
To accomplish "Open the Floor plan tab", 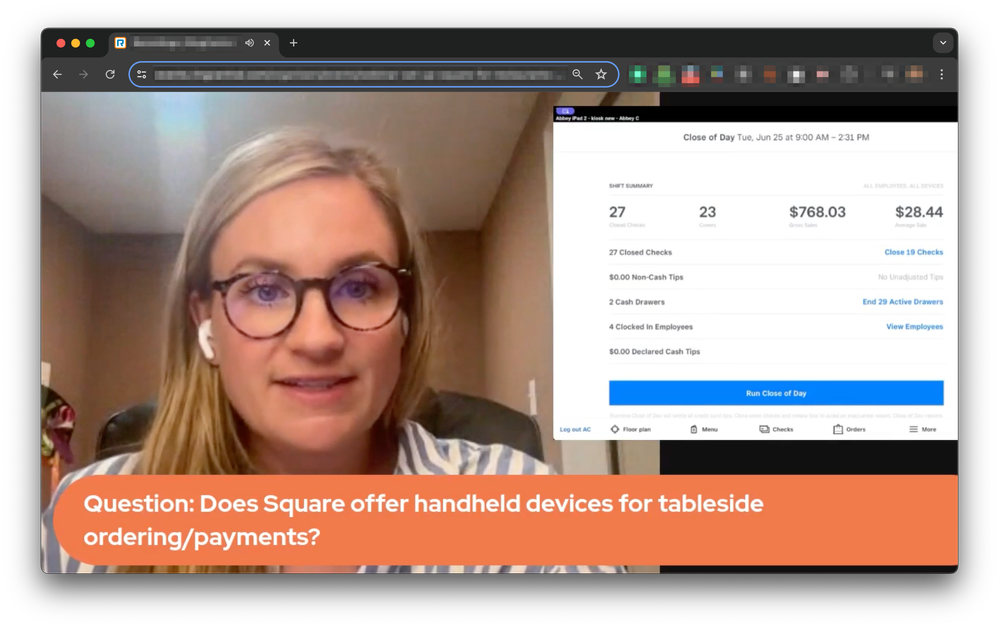I will [630, 429].
